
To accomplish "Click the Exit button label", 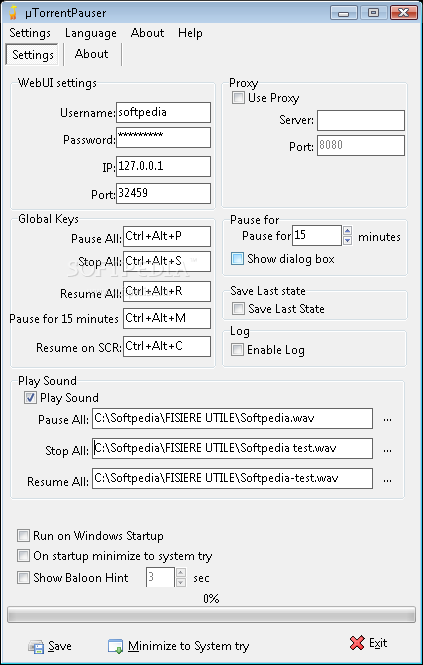I will (378, 643).
